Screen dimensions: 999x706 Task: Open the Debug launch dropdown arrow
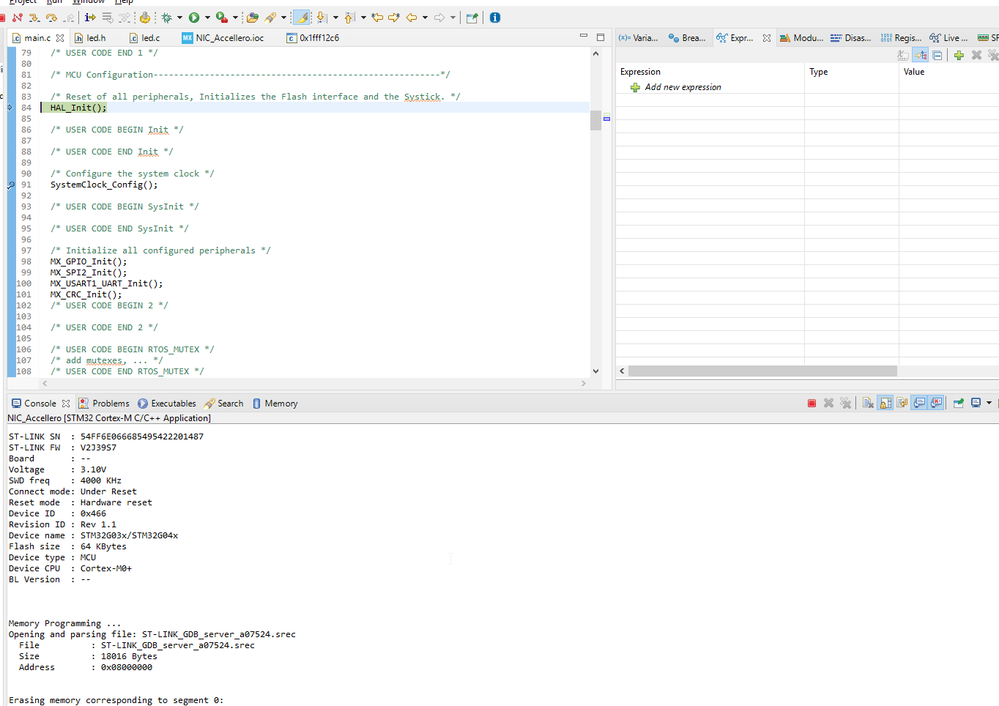coord(180,17)
